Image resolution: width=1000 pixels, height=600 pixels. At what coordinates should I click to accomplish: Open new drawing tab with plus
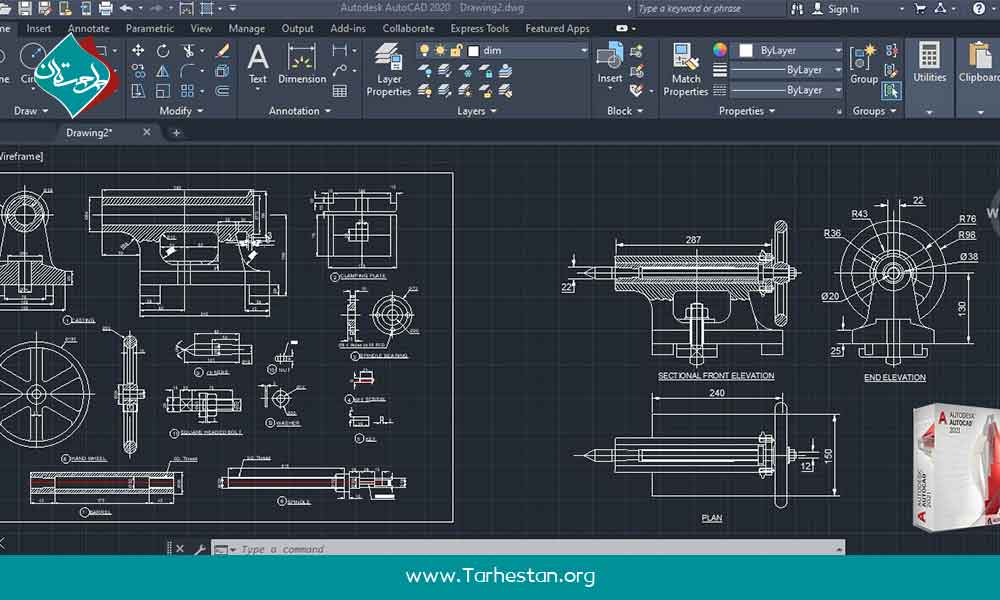[x=176, y=133]
